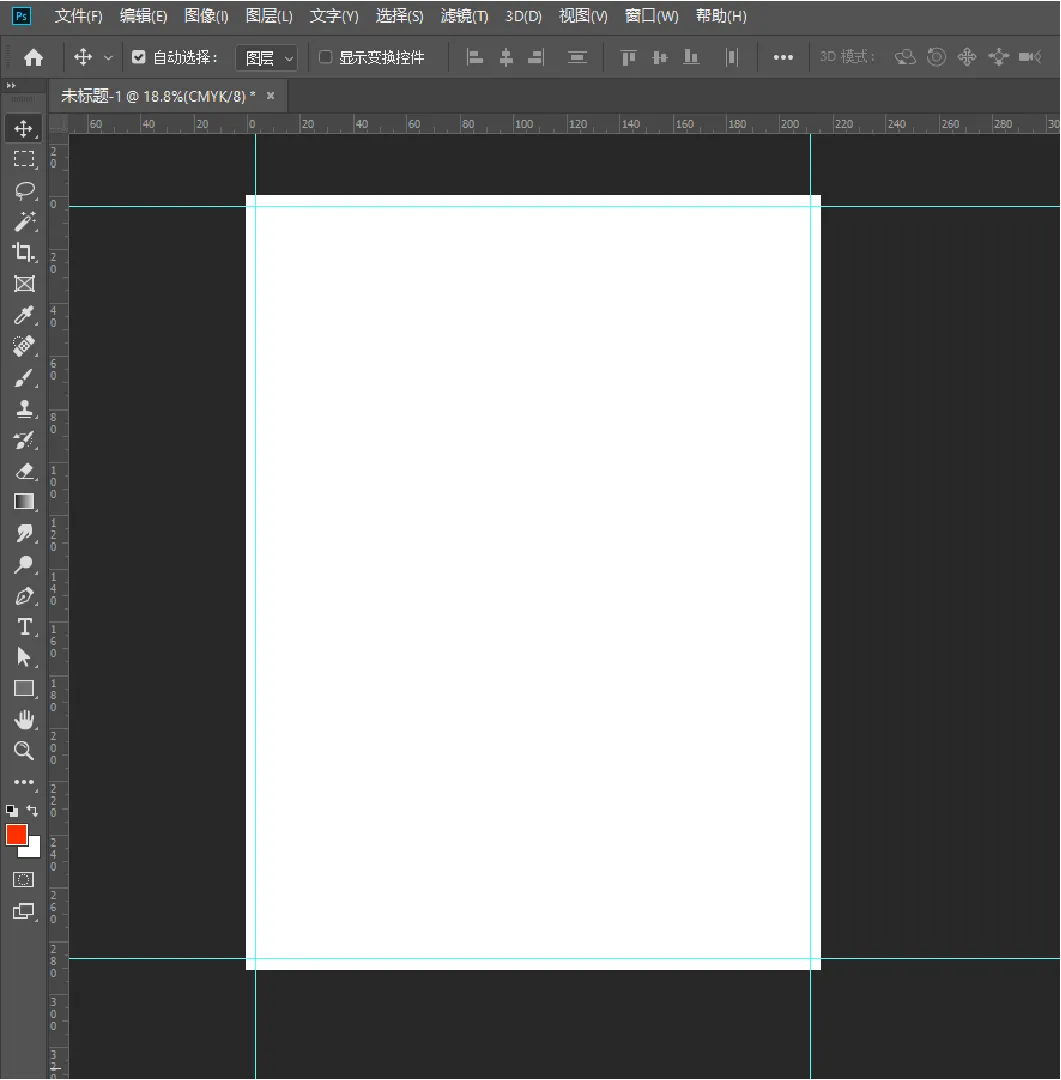1061x1080 pixels.
Task: Close the 未标题-1 document tab
Action: point(271,96)
